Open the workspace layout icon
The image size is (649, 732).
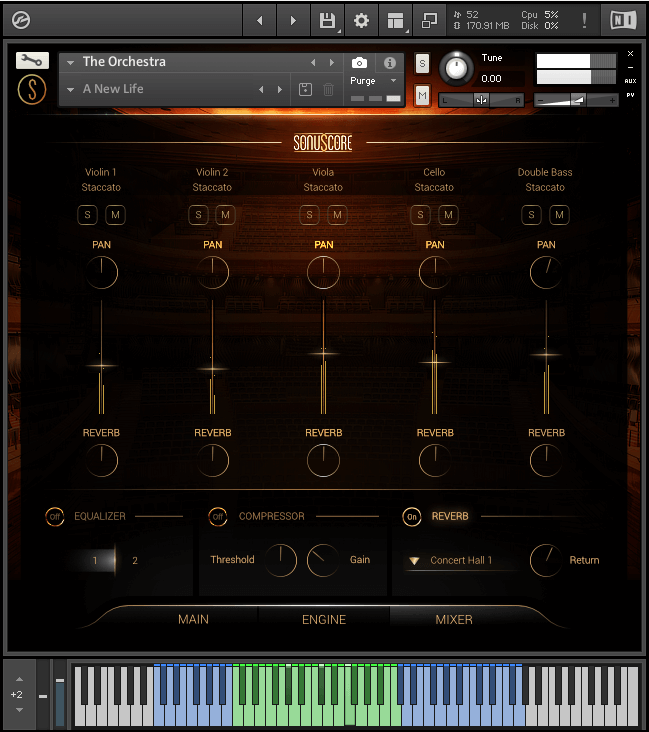pos(395,20)
